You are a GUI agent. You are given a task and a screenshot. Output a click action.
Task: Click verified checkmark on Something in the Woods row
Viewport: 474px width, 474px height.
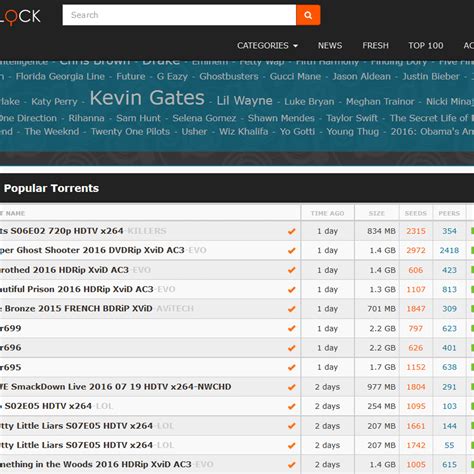[292, 465]
